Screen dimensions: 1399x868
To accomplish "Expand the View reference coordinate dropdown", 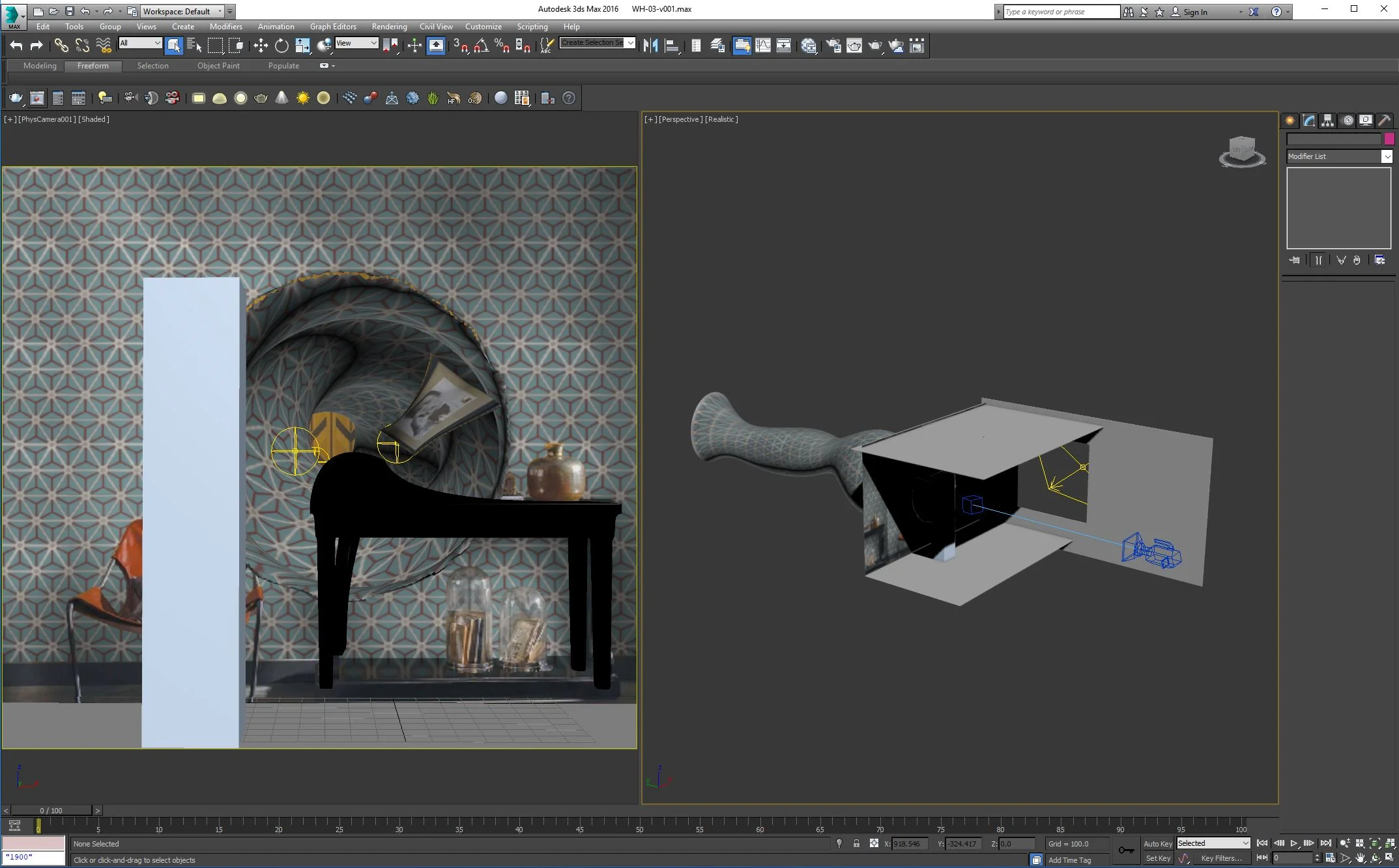I will tap(356, 43).
